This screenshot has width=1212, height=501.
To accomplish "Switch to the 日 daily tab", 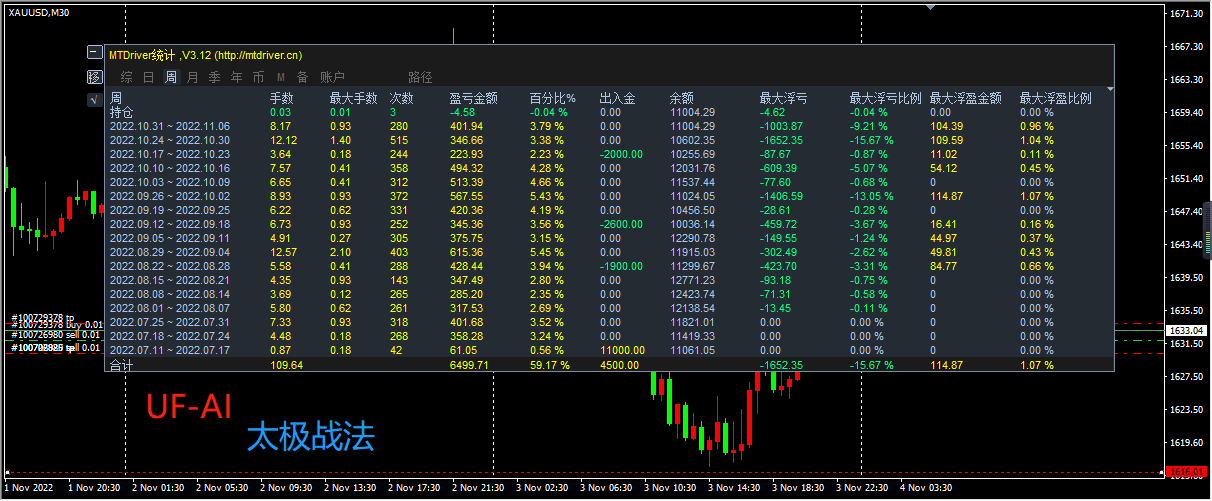I will (149, 77).
